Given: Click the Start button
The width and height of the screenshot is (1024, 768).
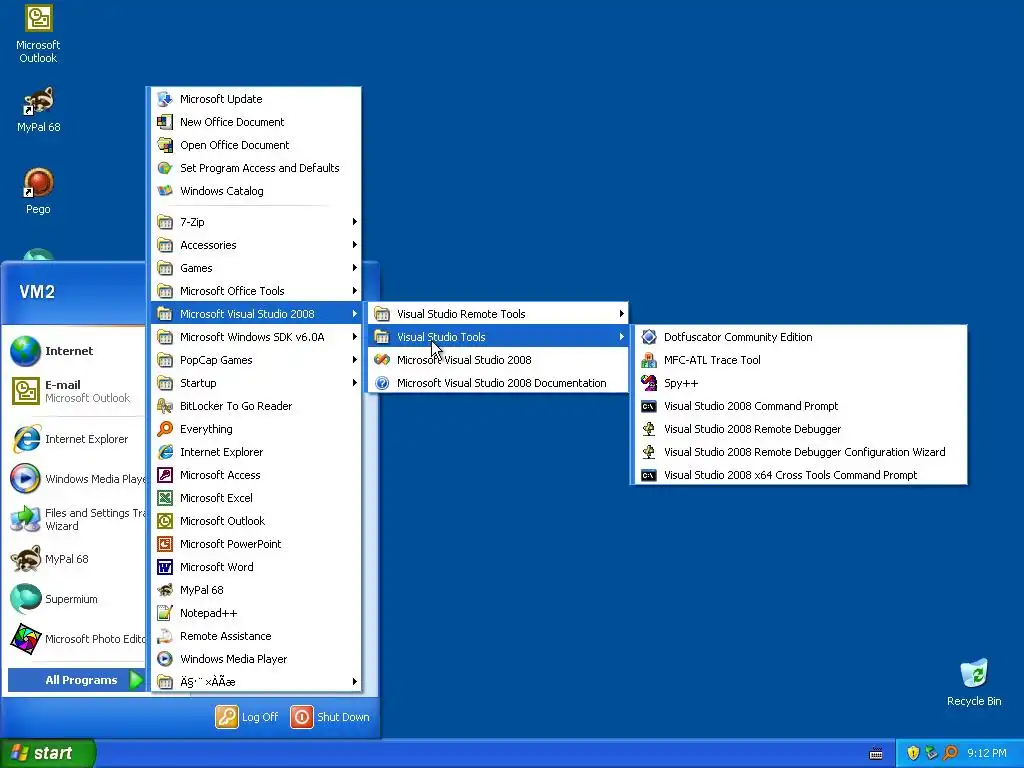Looking at the screenshot, I should click(46, 753).
